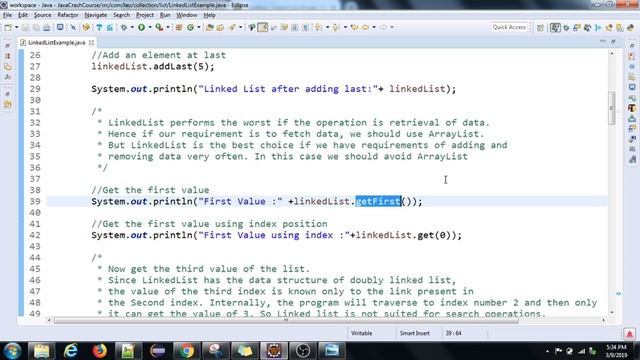
Task: Open the Help menu
Action: [x=209, y=15]
